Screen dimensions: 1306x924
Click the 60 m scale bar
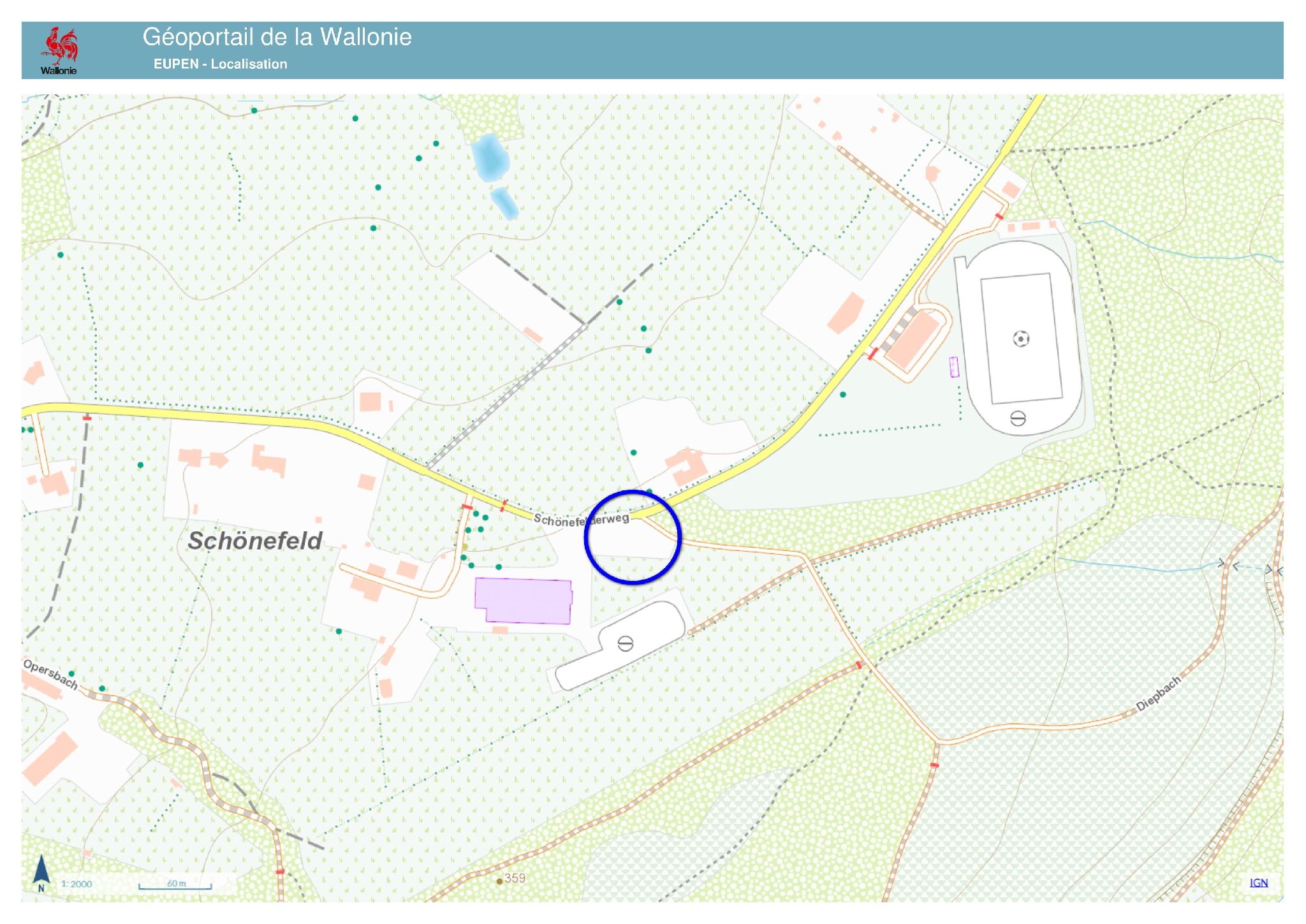pyautogui.click(x=175, y=885)
